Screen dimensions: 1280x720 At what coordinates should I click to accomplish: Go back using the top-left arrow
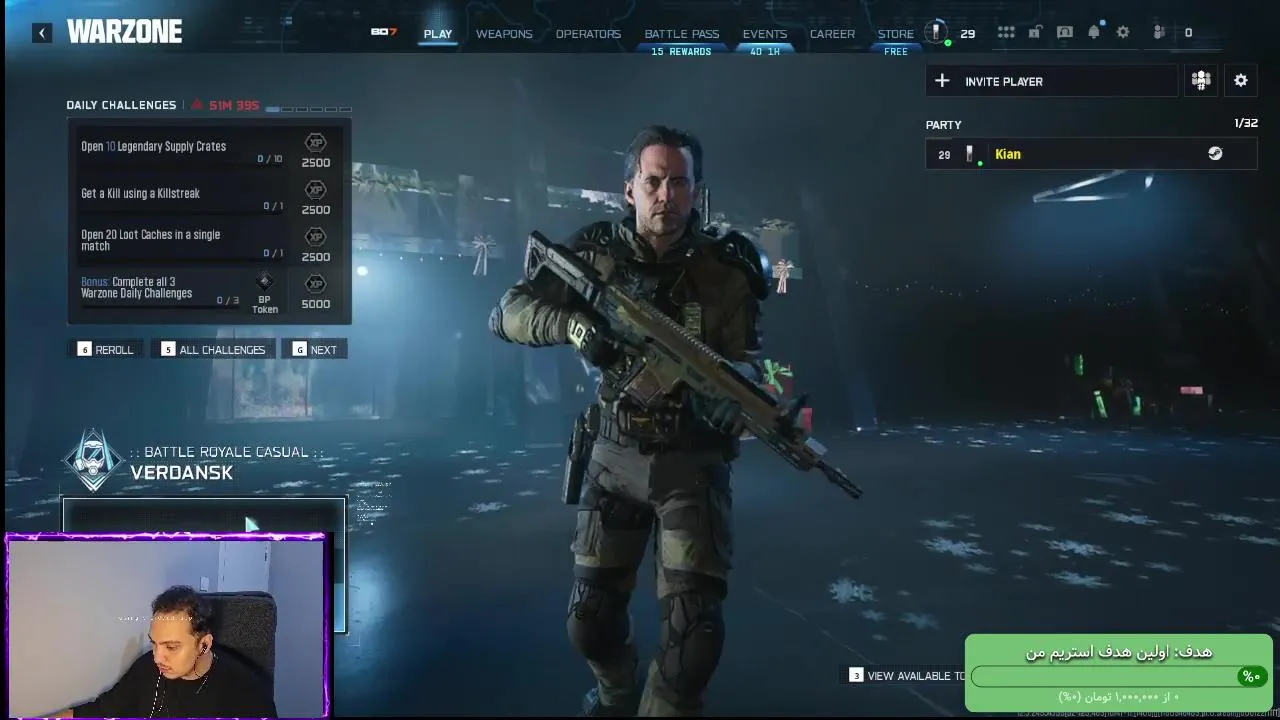click(42, 33)
